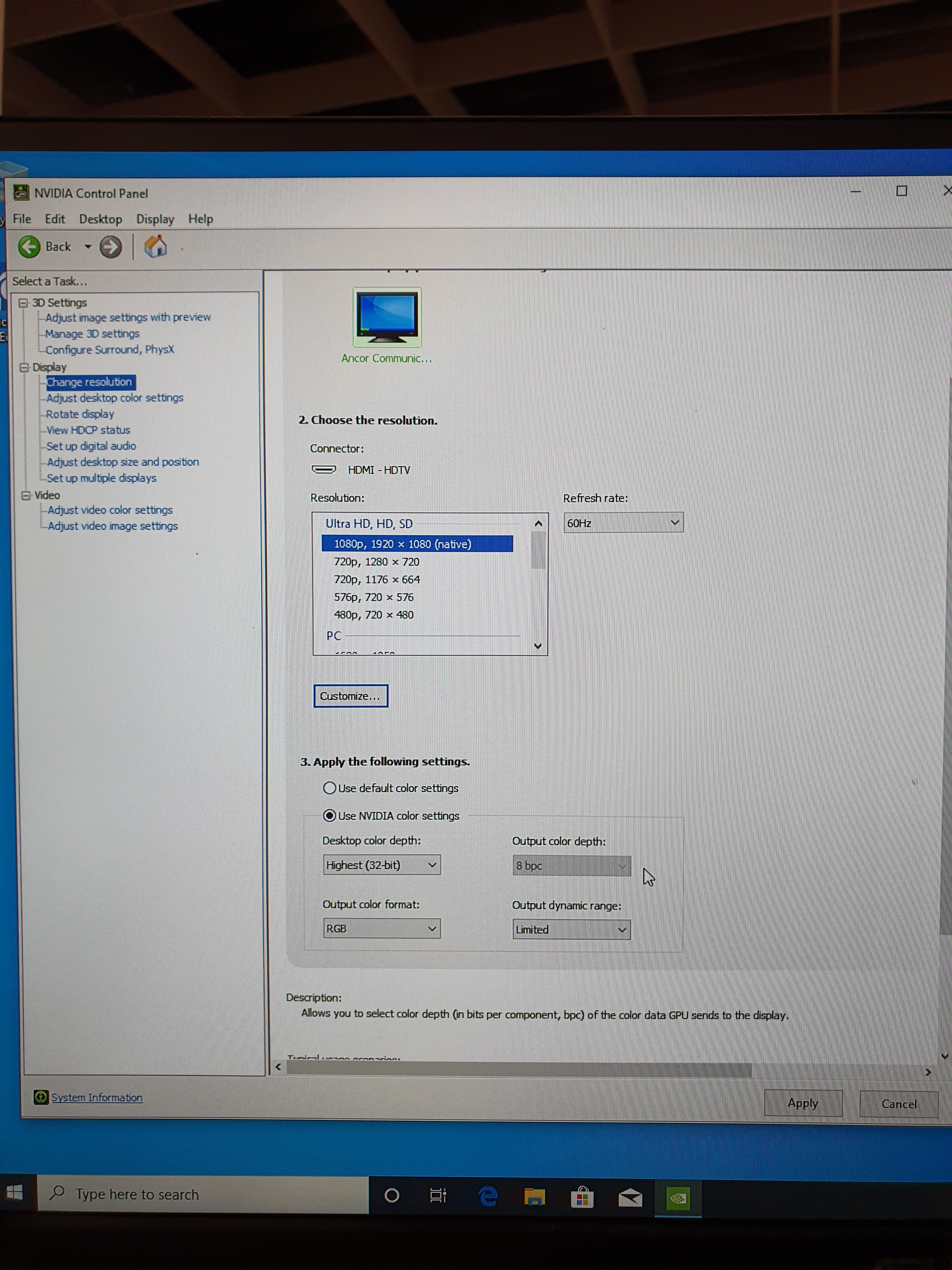Image resolution: width=952 pixels, height=1270 pixels.
Task: Collapse the 3D Settings tree node
Action: point(24,303)
